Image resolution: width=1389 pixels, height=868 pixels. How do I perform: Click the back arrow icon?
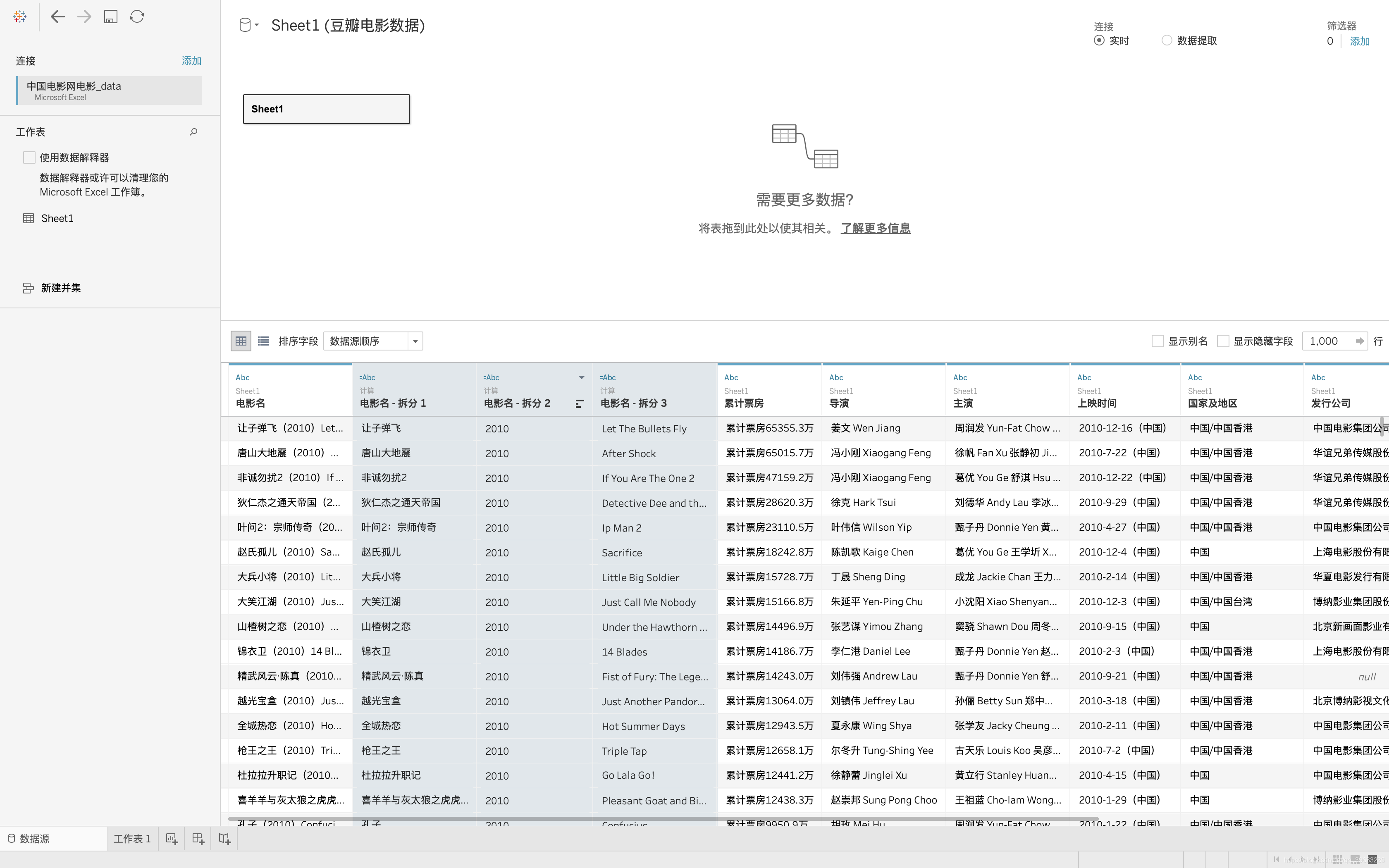coord(57,17)
